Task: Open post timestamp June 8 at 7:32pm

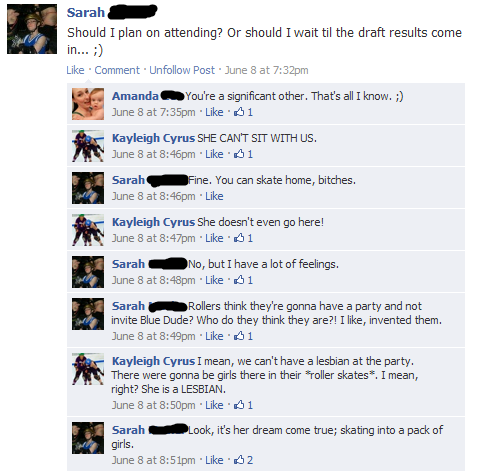Action: [x=267, y=70]
